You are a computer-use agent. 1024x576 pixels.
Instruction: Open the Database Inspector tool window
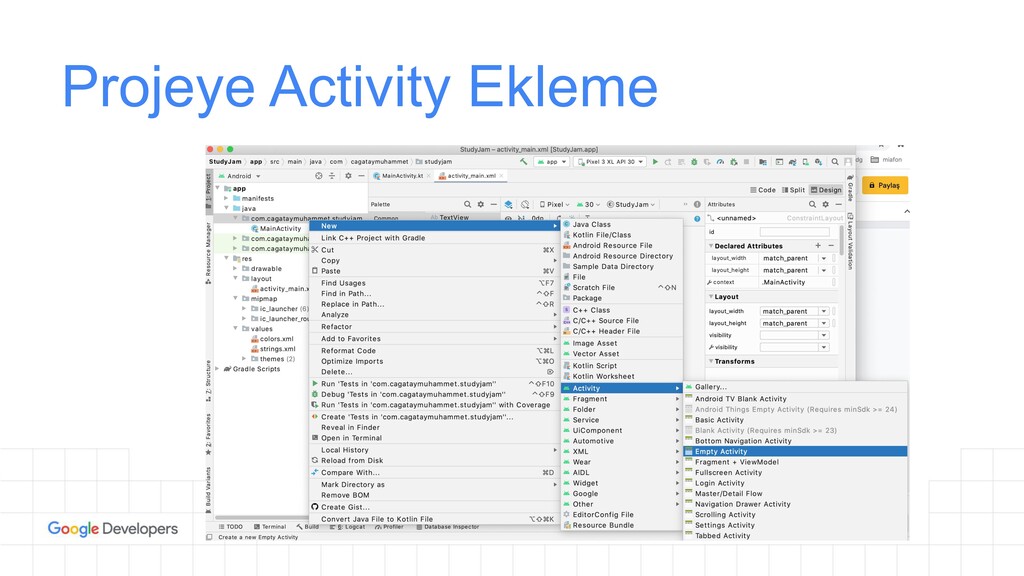(447, 526)
